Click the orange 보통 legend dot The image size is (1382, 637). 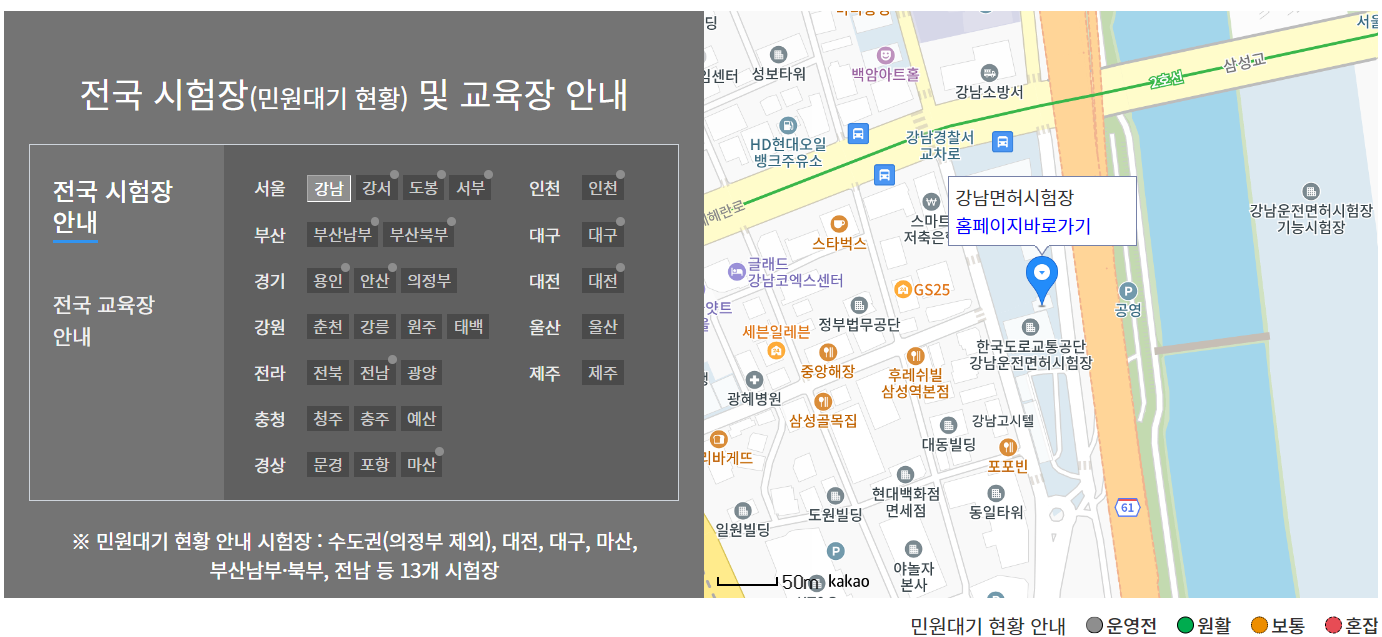pos(1259,626)
